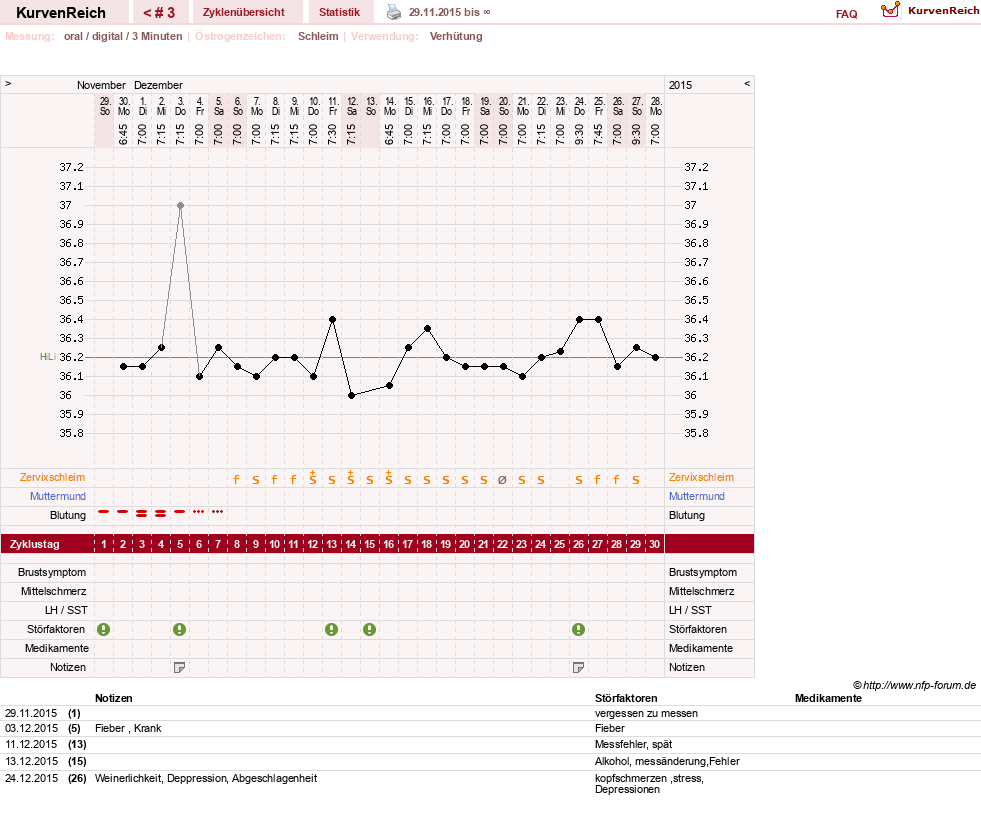This screenshot has height=831, width=981.
Task: Open the note icon on cycle day 26
Action: 579,668
